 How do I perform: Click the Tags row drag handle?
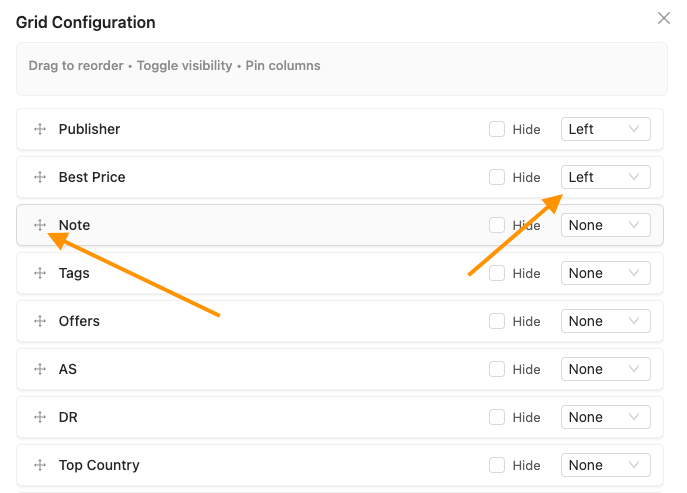click(40, 273)
